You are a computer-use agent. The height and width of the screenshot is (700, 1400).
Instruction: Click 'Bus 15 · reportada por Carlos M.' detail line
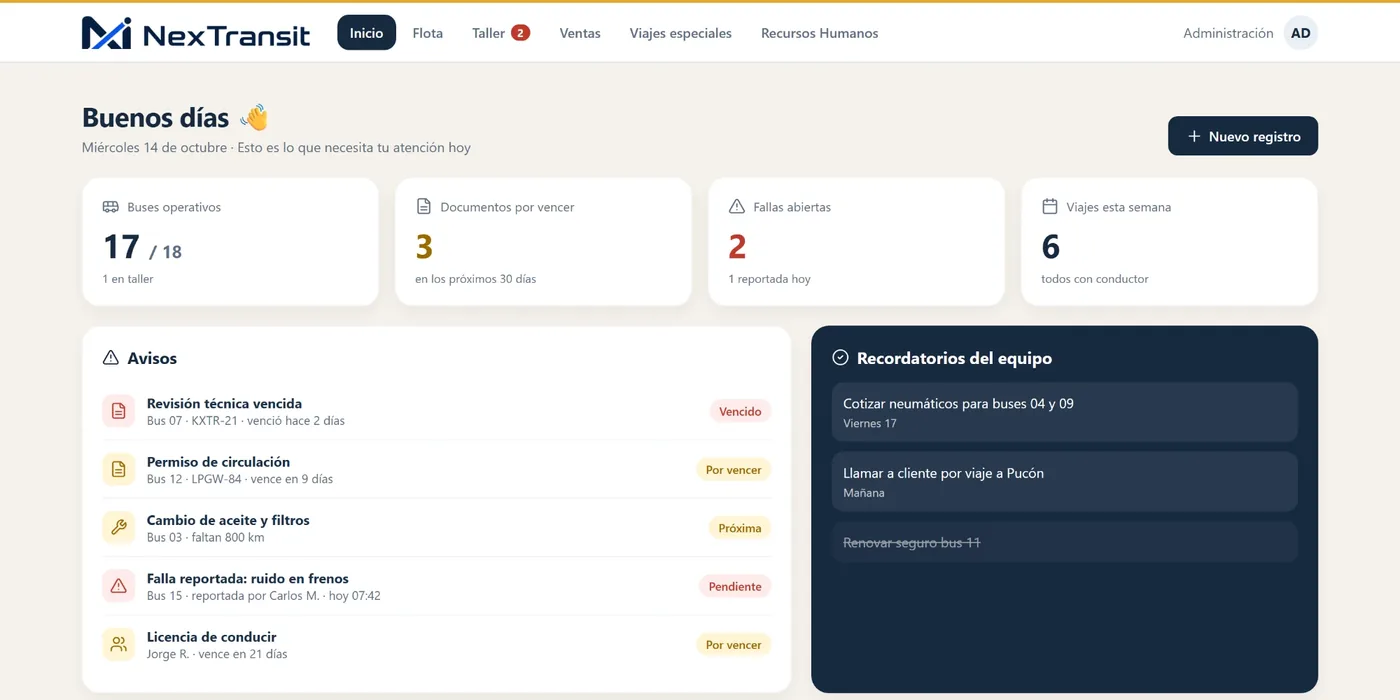[x=264, y=596]
